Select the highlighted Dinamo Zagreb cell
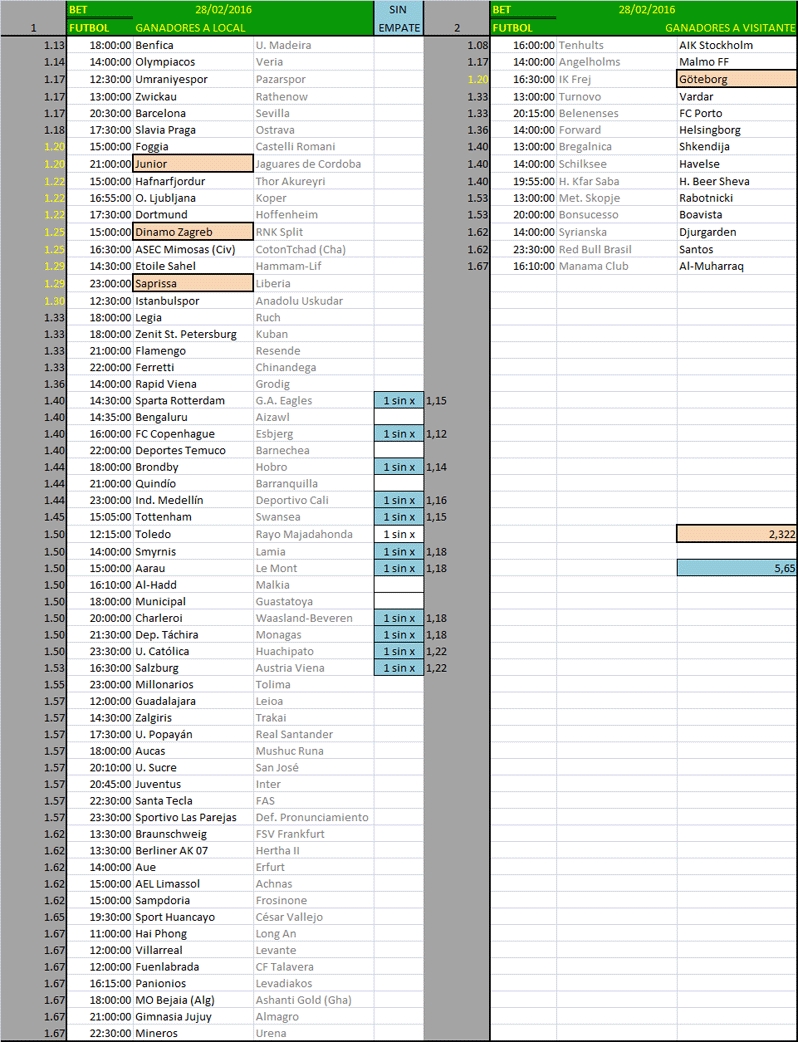The height and width of the screenshot is (1042, 798). click(193, 232)
